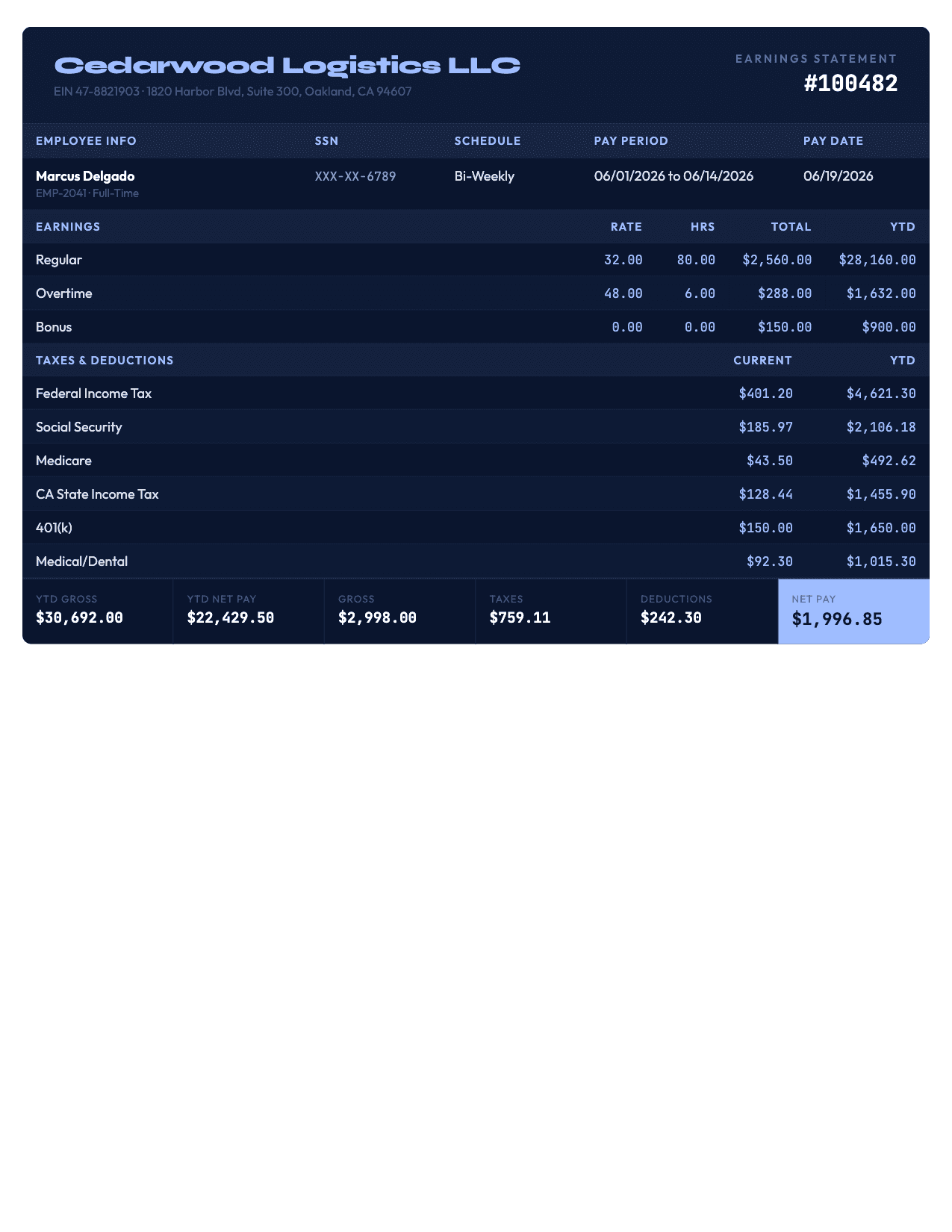Click the Social Security label
The width and height of the screenshot is (952, 1232).
79,427
